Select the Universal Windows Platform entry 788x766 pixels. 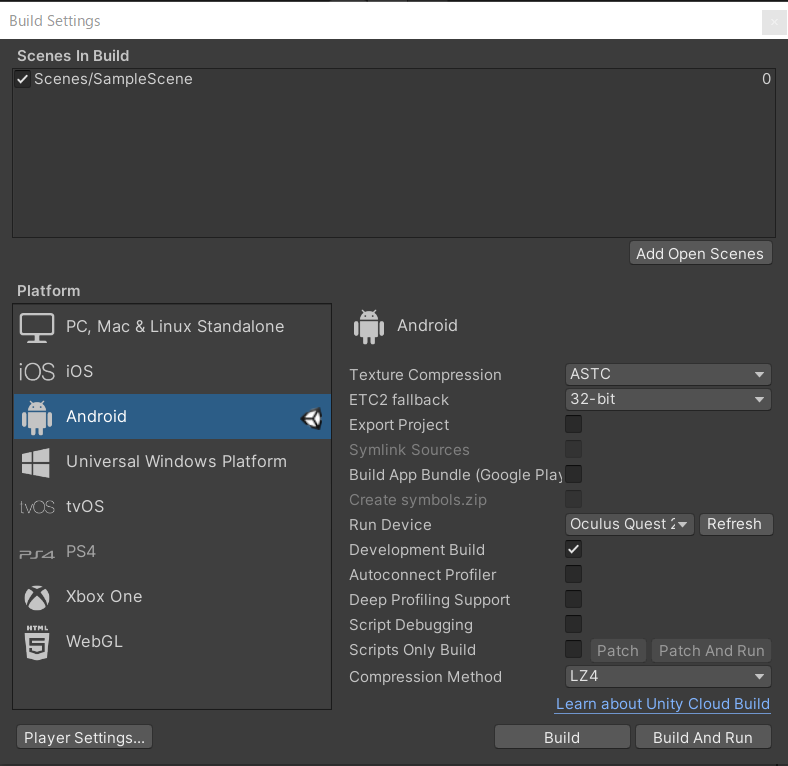(x=172, y=461)
